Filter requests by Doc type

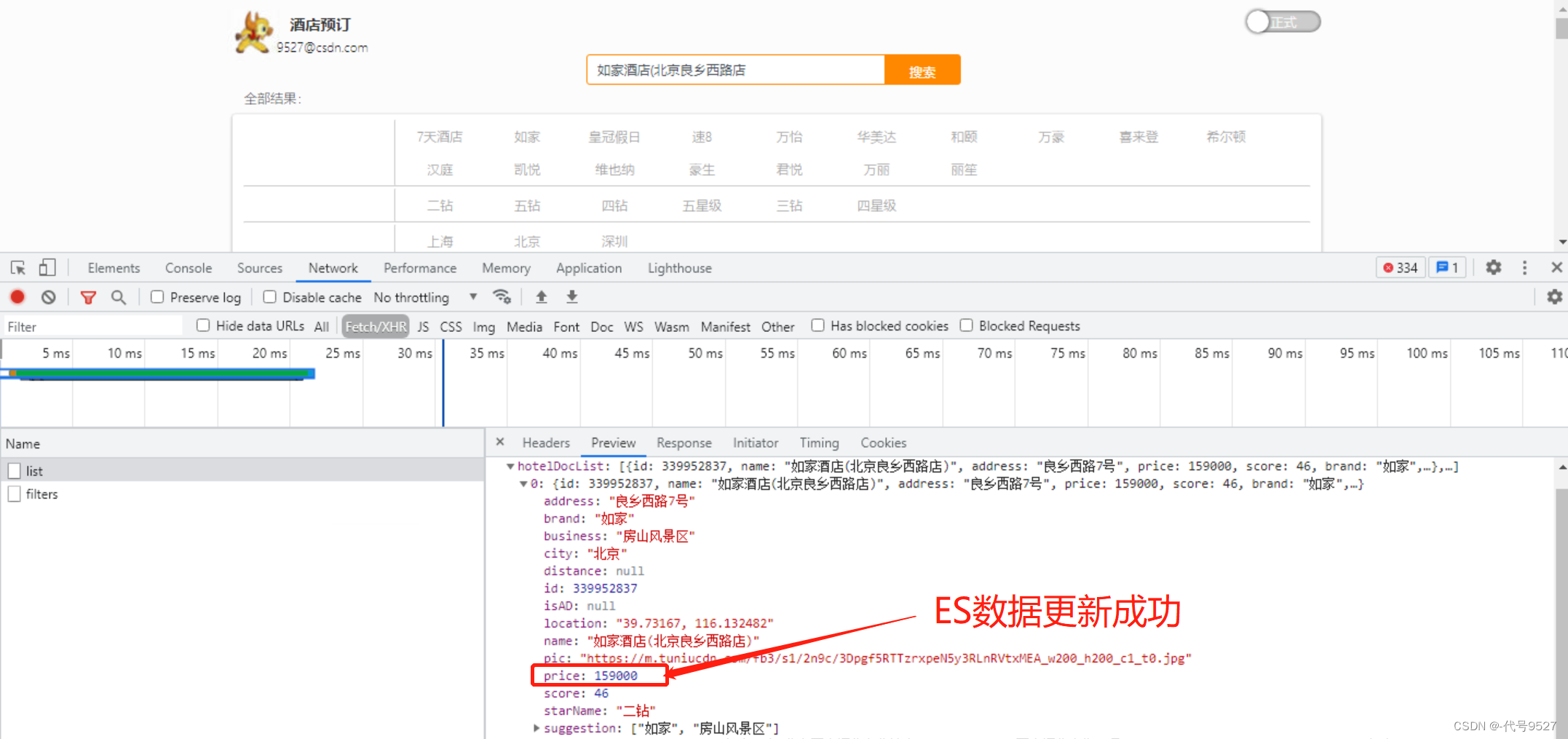pyautogui.click(x=601, y=327)
